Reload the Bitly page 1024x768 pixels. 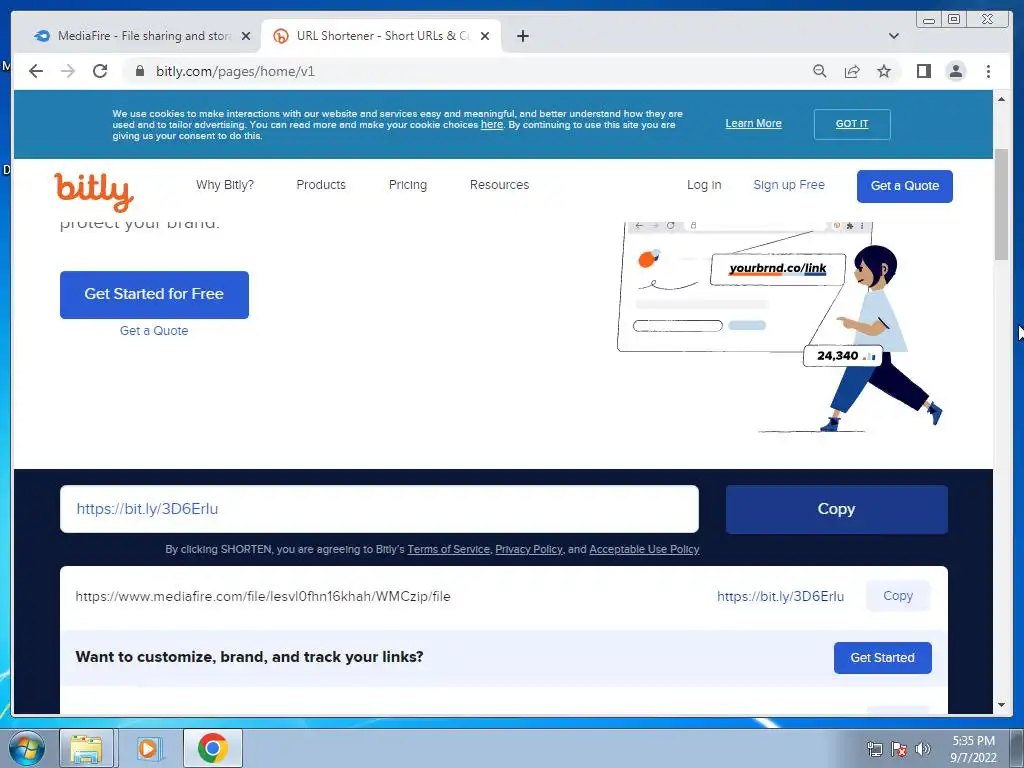tap(100, 71)
